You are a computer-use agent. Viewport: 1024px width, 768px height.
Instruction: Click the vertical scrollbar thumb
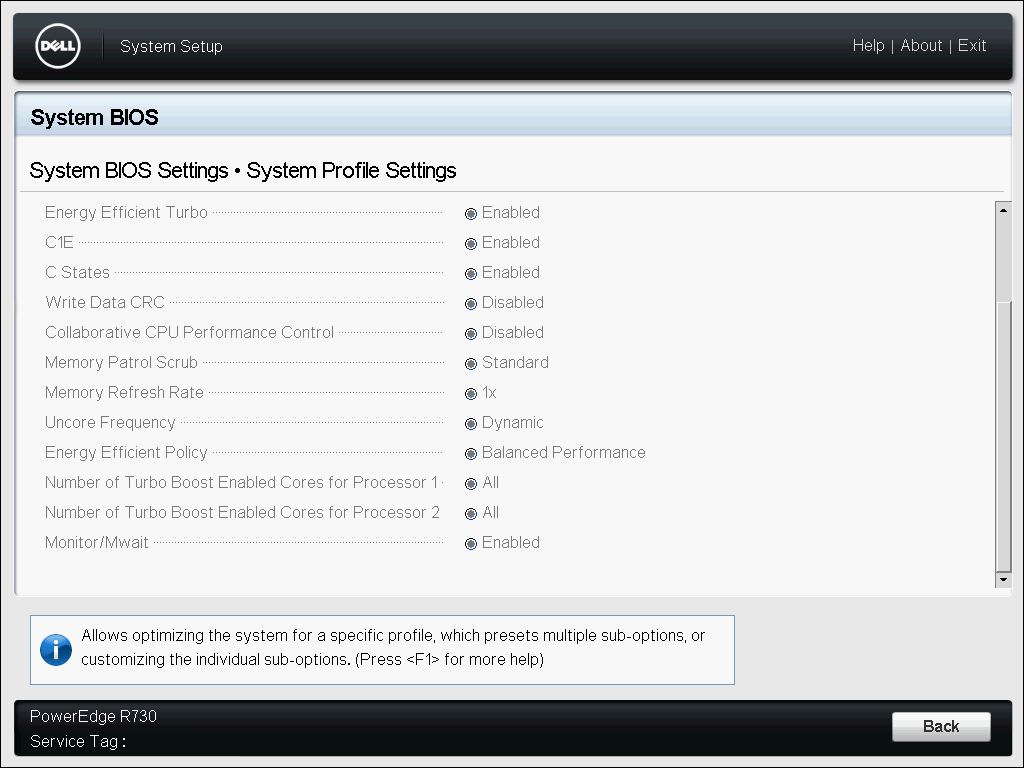[x=1003, y=438]
